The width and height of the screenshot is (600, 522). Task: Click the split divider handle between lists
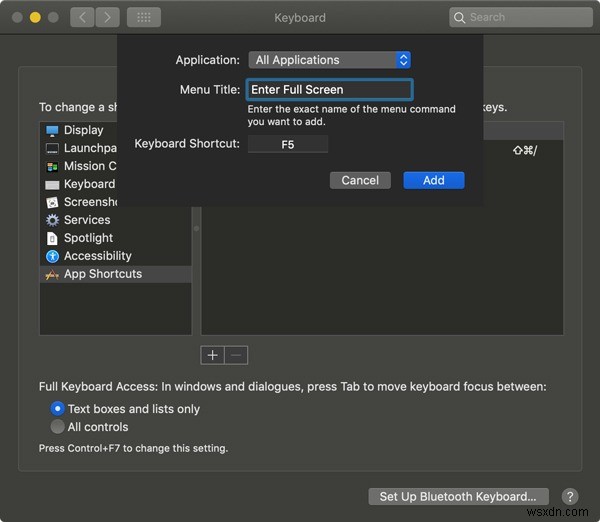click(196, 228)
